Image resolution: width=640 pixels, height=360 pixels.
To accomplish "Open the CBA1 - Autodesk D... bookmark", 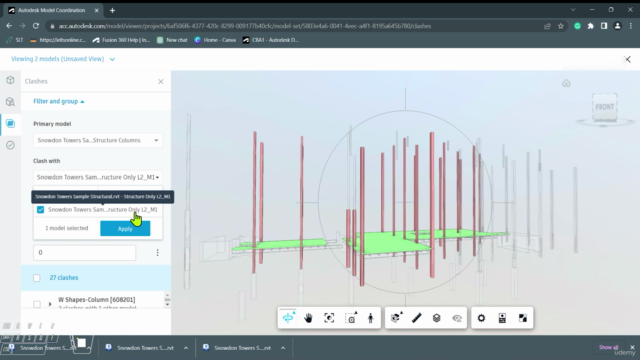I will tap(271, 40).
